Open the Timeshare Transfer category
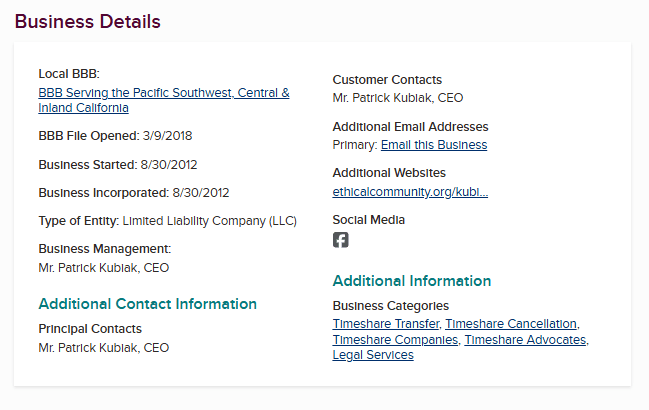 coord(385,324)
